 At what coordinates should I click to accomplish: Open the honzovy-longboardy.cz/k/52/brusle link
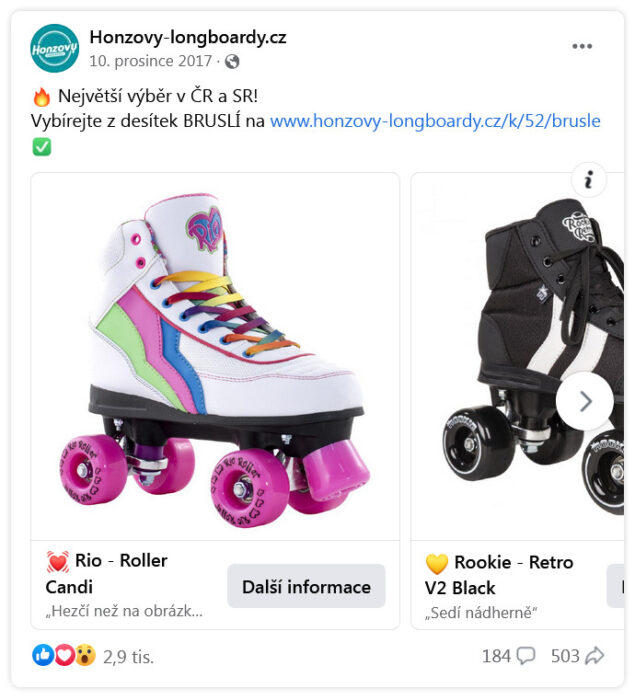pos(435,121)
